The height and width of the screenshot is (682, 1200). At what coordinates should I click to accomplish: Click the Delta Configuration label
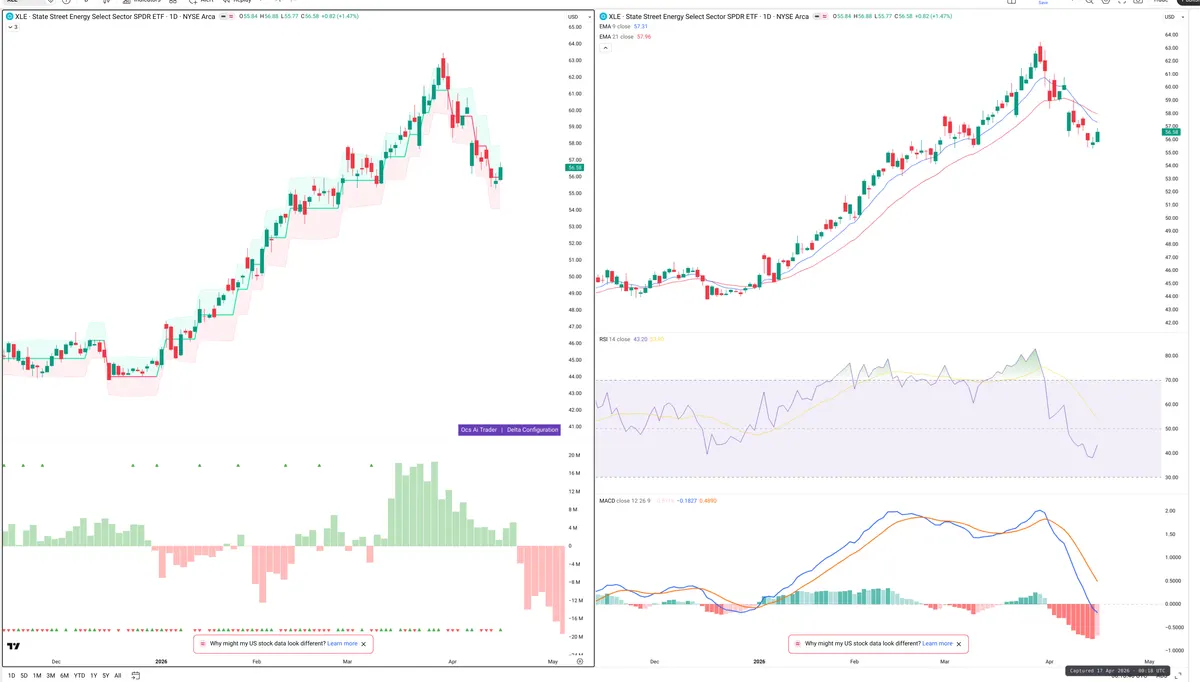coord(533,429)
